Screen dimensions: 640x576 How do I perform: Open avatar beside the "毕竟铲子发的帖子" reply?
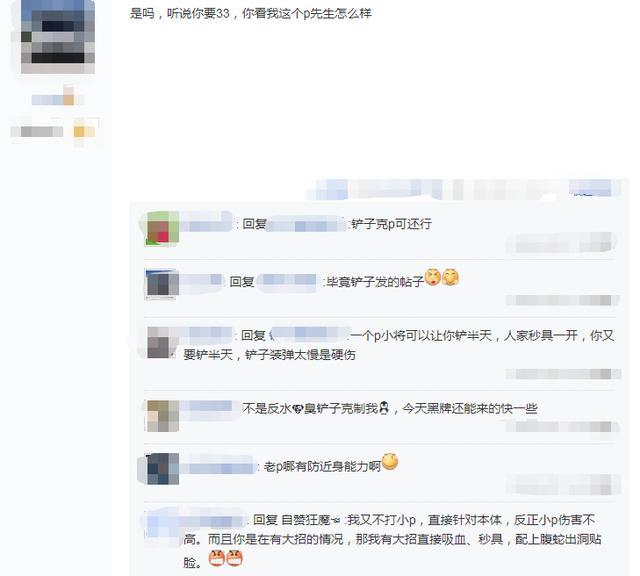162,285
